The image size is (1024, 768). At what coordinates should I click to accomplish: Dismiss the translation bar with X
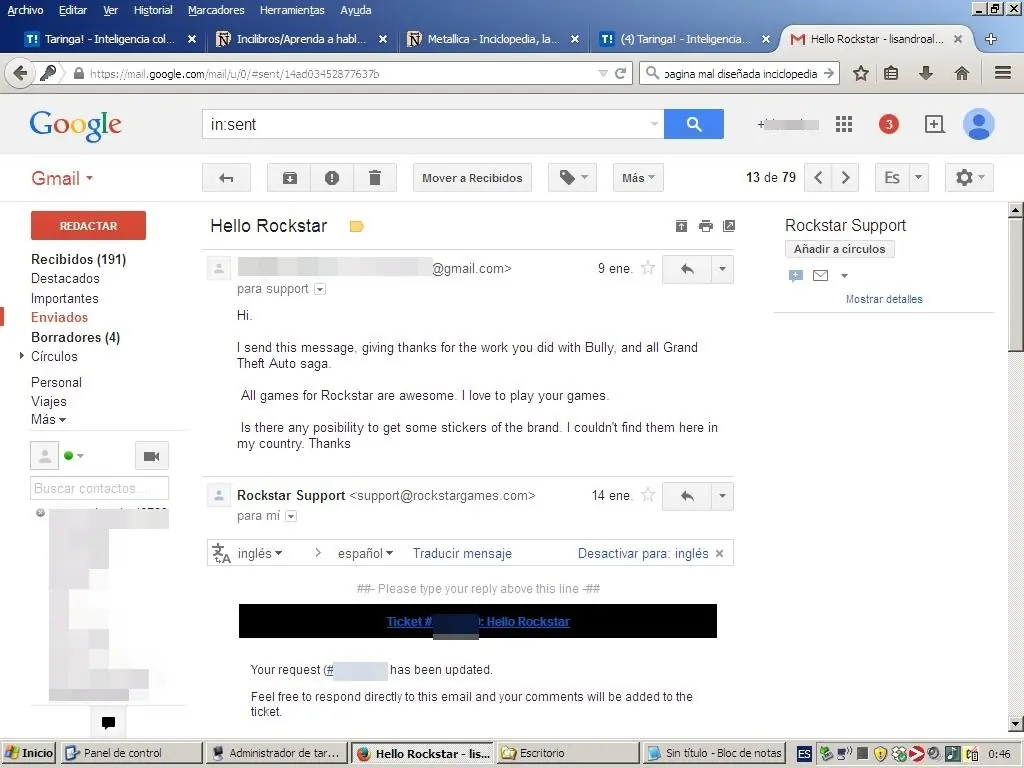[720, 553]
